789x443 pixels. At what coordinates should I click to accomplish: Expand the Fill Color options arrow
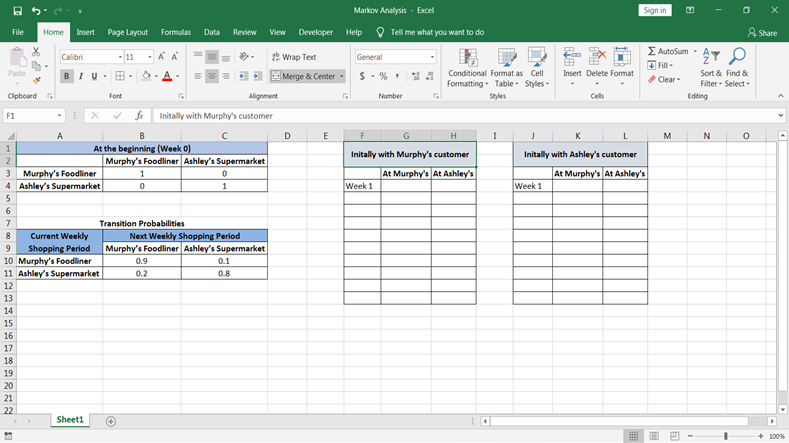point(156,77)
